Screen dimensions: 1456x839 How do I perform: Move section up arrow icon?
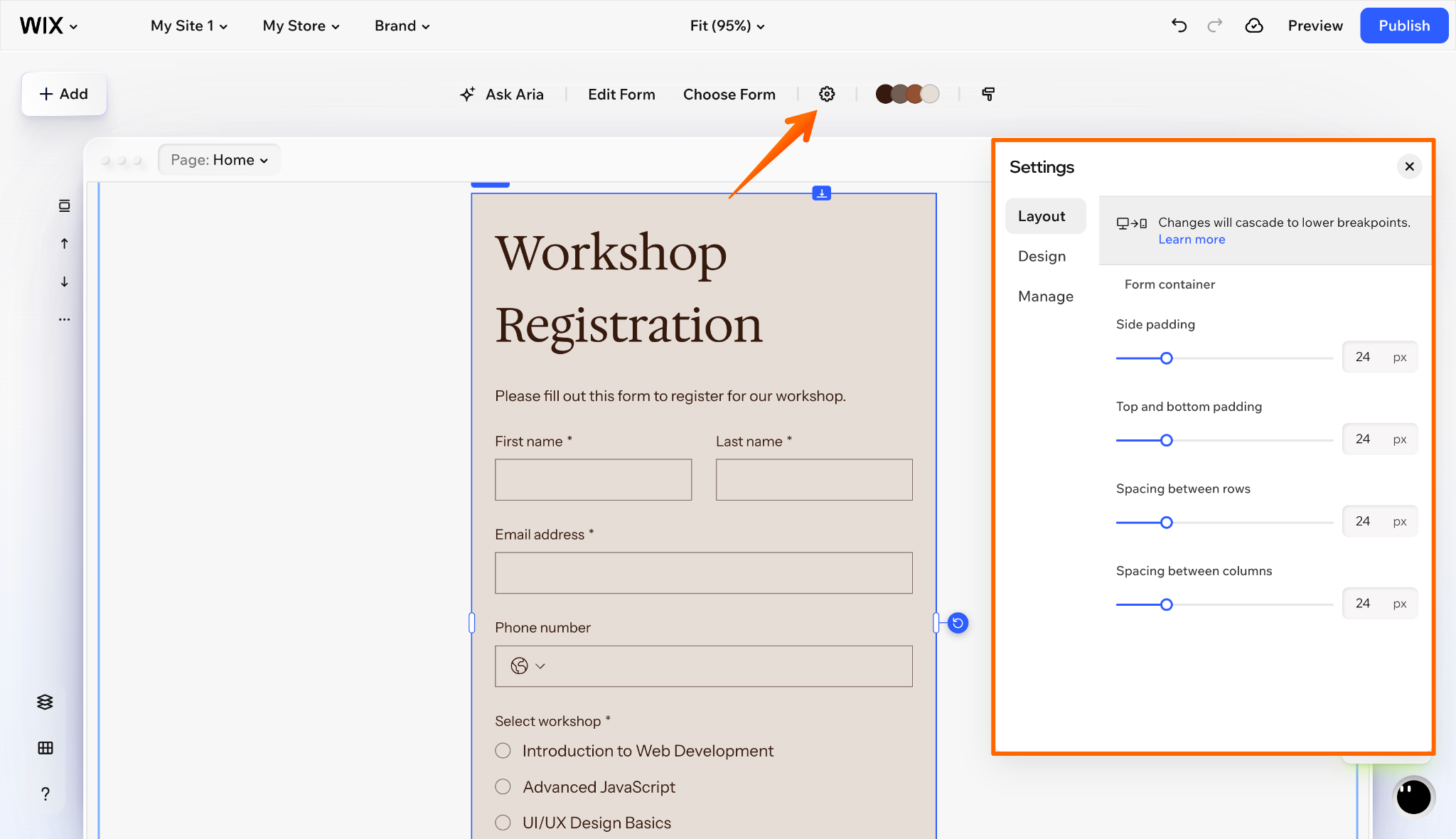[65, 244]
